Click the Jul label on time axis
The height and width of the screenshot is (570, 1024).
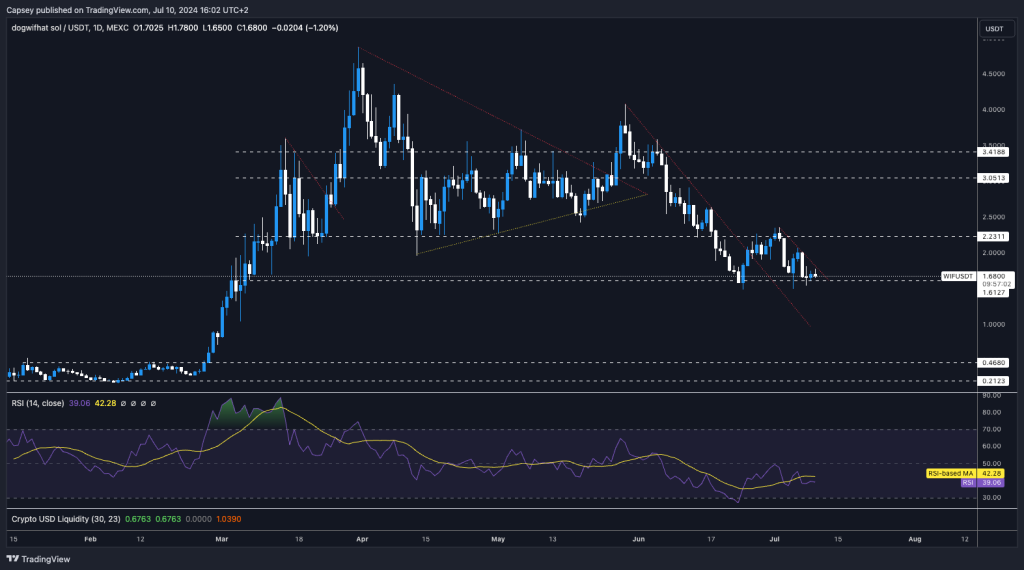pyautogui.click(x=775, y=539)
